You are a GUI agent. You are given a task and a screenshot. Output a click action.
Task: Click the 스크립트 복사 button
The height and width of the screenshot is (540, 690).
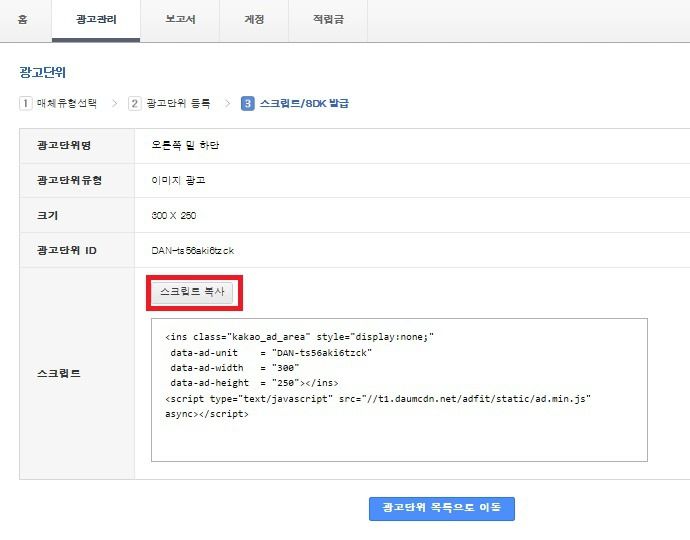coord(192,292)
